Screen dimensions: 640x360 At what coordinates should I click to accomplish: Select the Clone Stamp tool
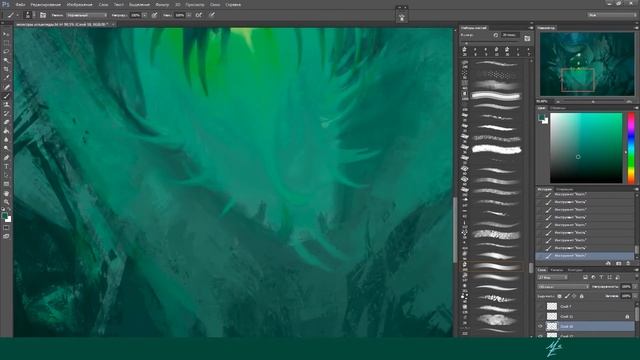[x=6, y=104]
